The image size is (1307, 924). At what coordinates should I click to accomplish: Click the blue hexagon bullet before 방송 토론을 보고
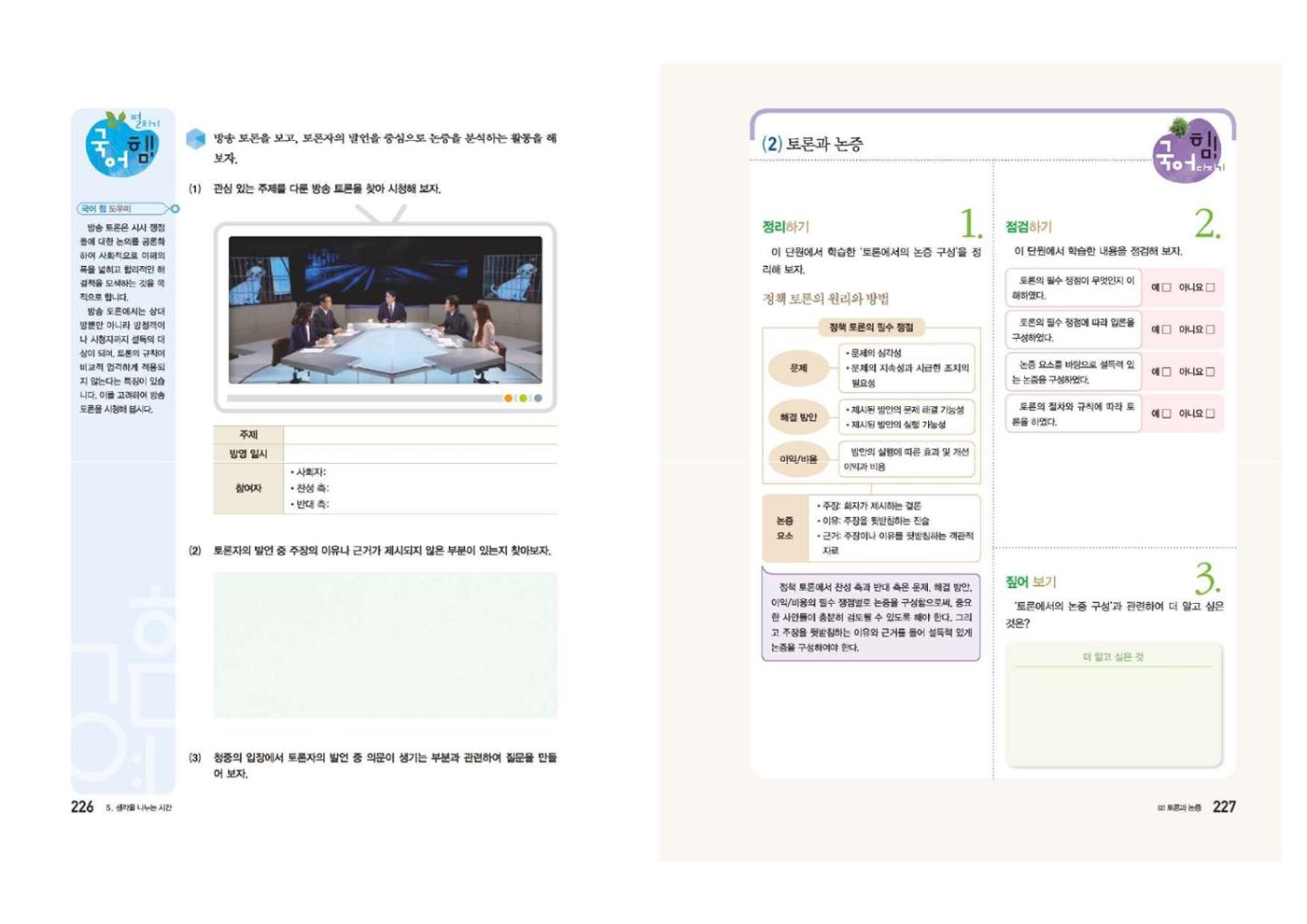click(195, 139)
